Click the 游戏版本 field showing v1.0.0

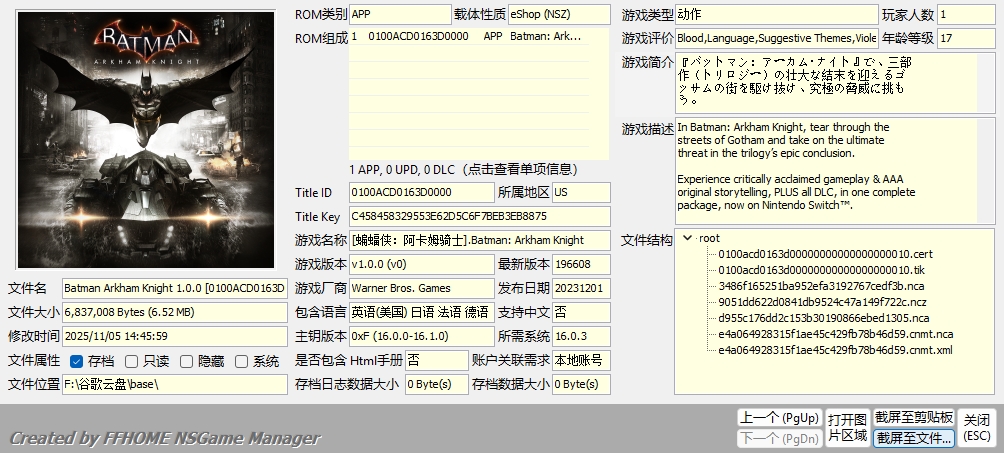421,264
